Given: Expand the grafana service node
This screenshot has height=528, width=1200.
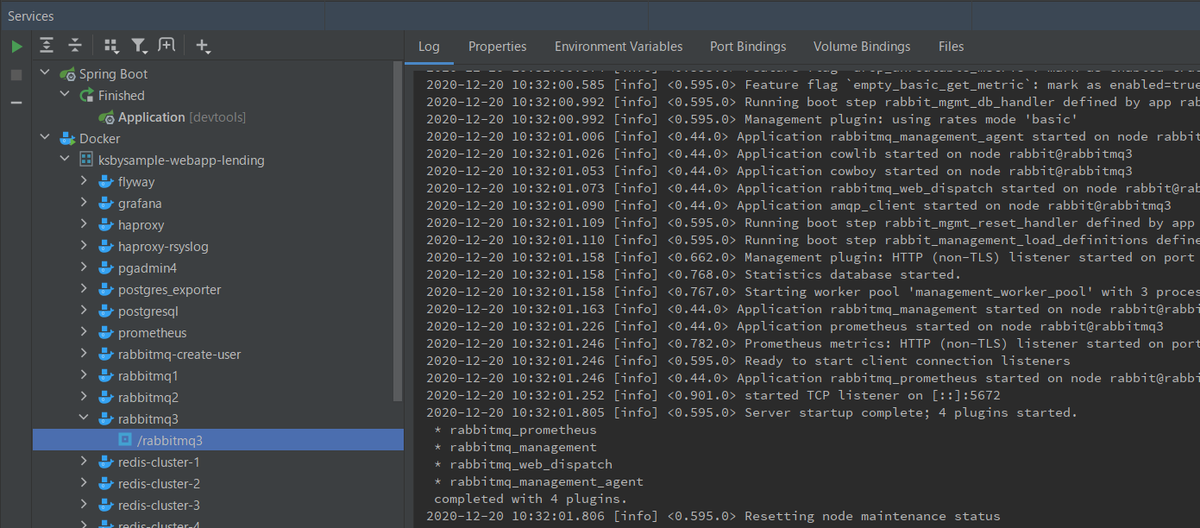Looking at the screenshot, I should pos(84,203).
